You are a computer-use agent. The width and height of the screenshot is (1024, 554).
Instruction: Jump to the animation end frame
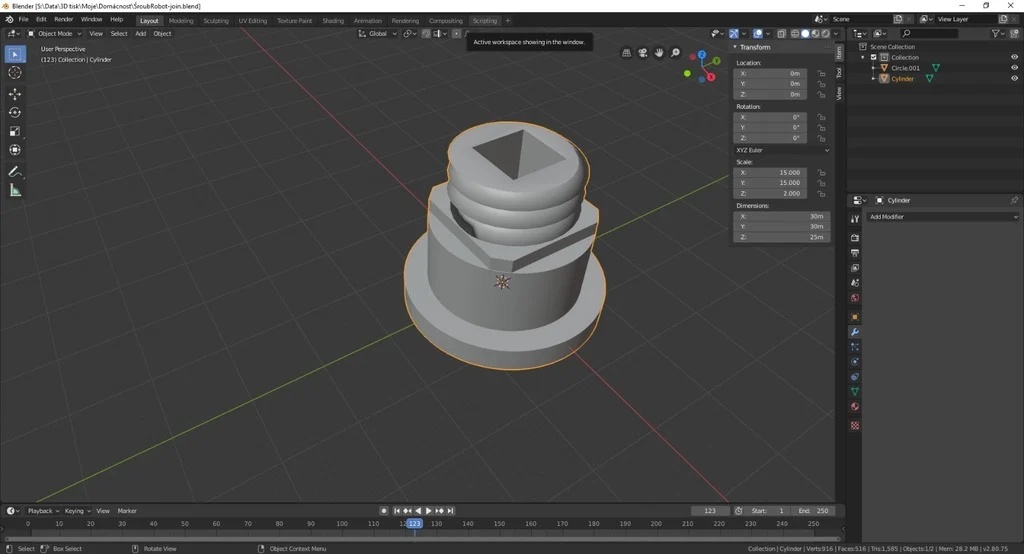pyautogui.click(x=450, y=511)
